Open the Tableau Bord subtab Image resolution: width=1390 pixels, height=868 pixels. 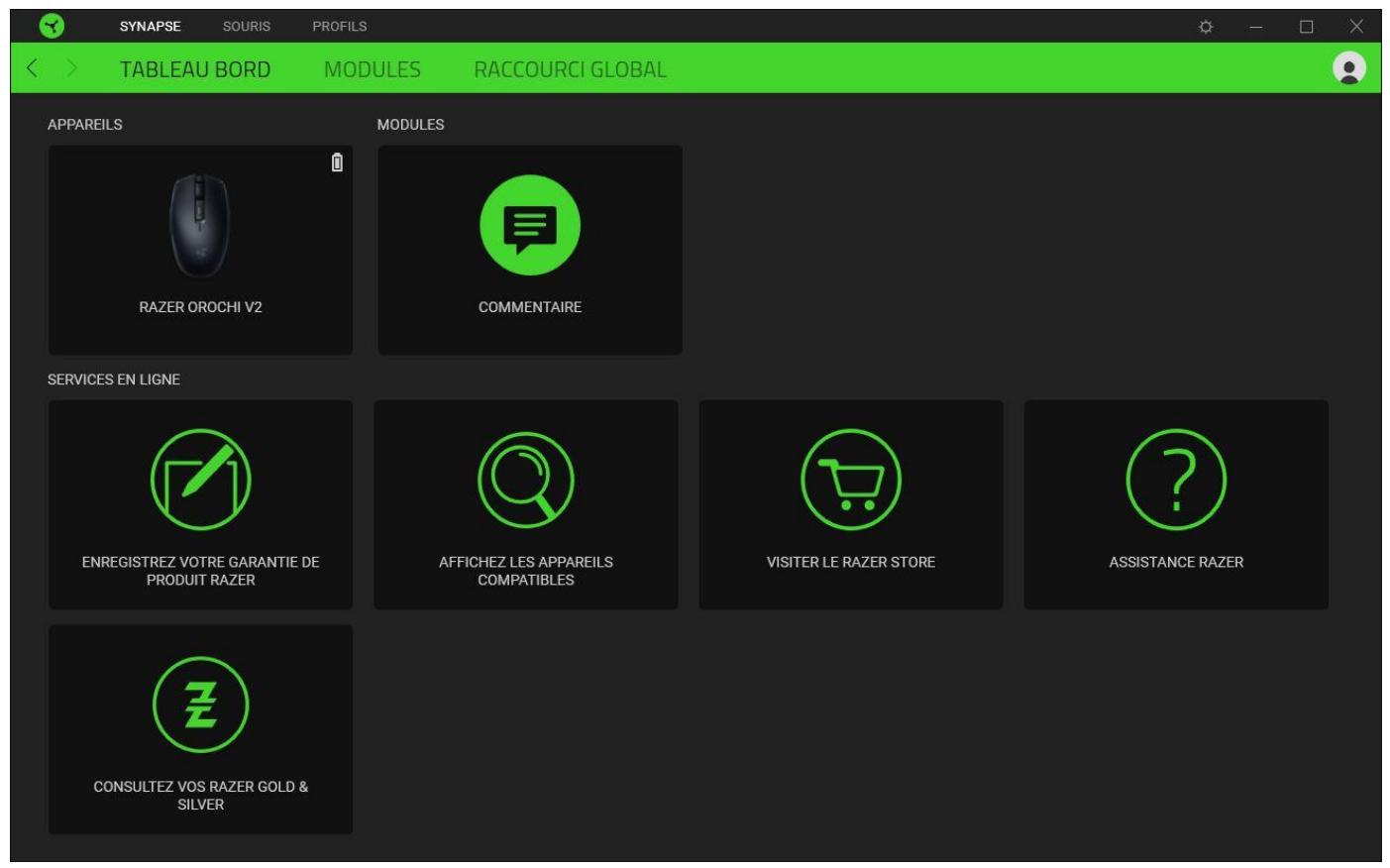tap(195, 69)
